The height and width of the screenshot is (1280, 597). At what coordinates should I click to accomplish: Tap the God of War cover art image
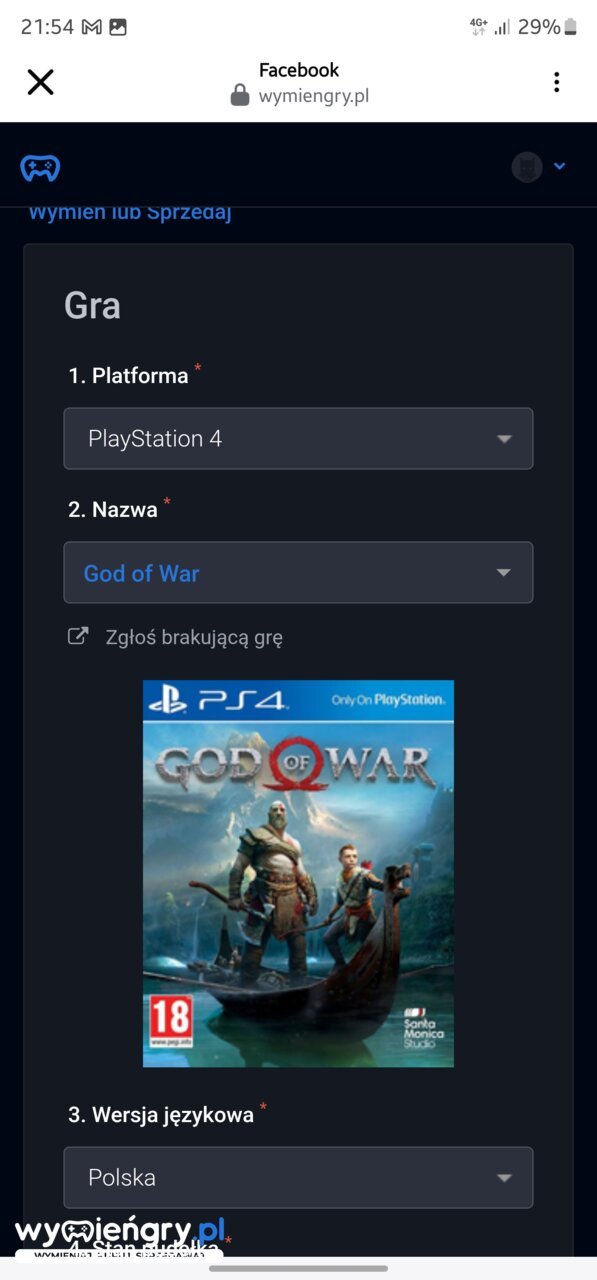pos(298,873)
